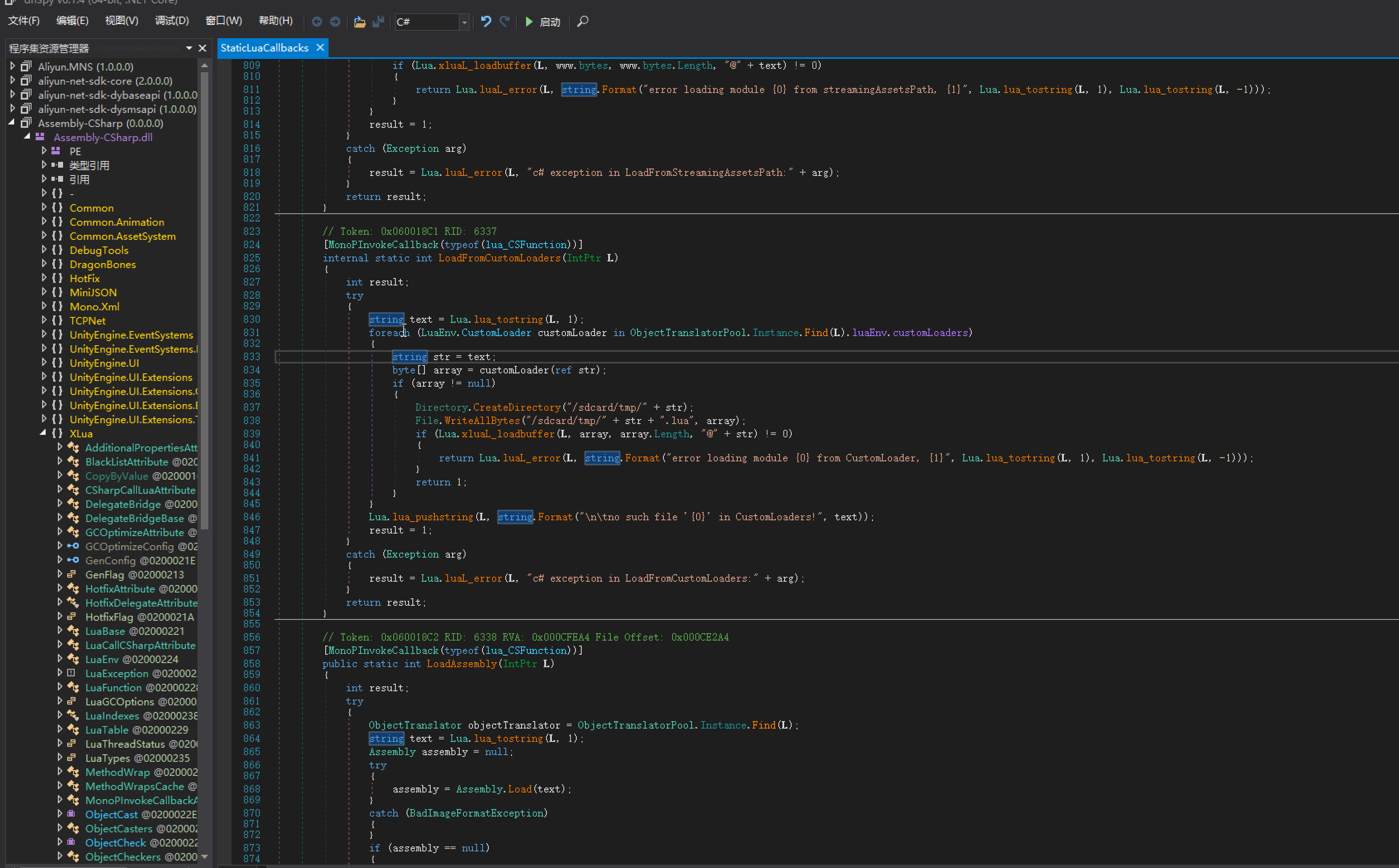Click the BlackListAttribute class icon
Image resolution: width=1399 pixels, height=868 pixels.
coord(73,461)
